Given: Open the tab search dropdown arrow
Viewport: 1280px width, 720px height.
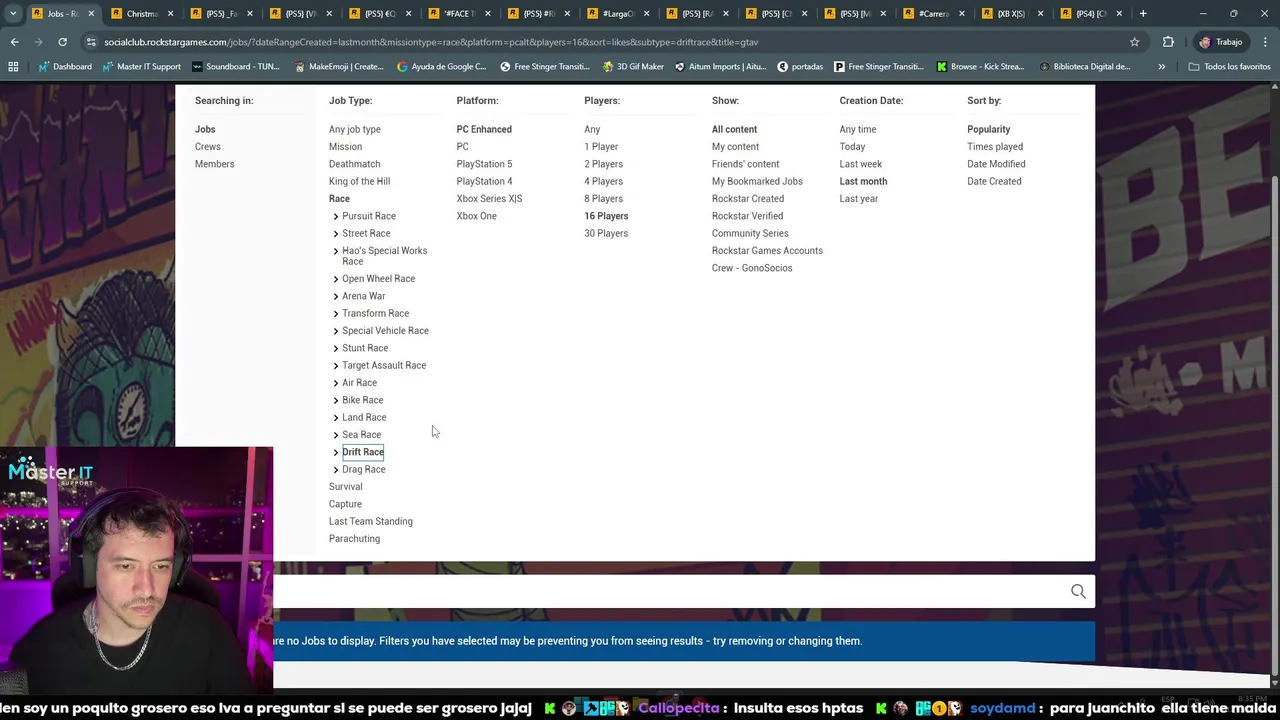Looking at the screenshot, I should tap(13, 14).
